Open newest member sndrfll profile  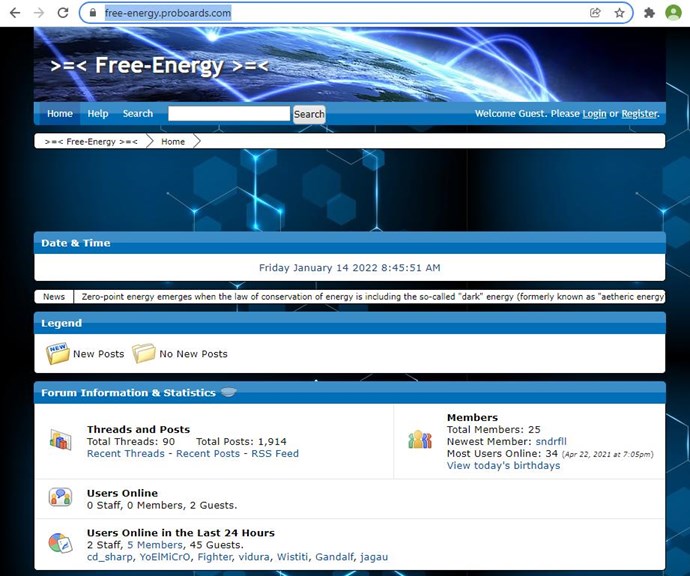(x=551, y=441)
